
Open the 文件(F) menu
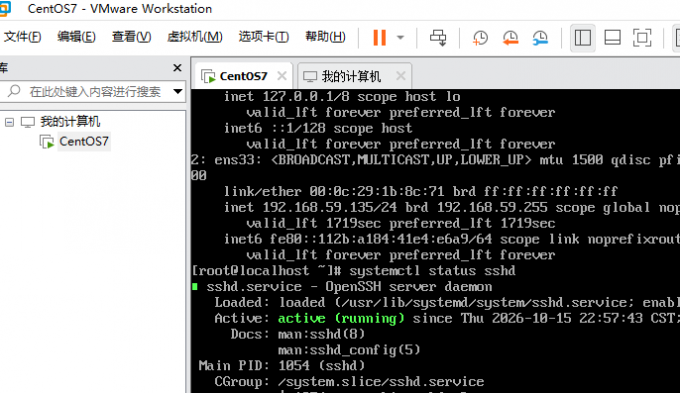(x=23, y=37)
